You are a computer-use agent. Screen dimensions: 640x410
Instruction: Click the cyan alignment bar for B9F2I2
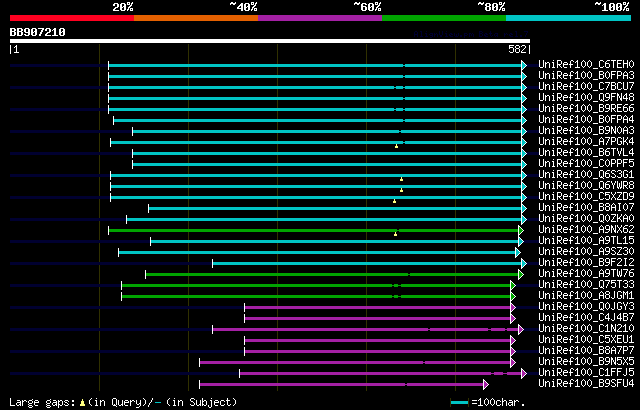pos(369,264)
